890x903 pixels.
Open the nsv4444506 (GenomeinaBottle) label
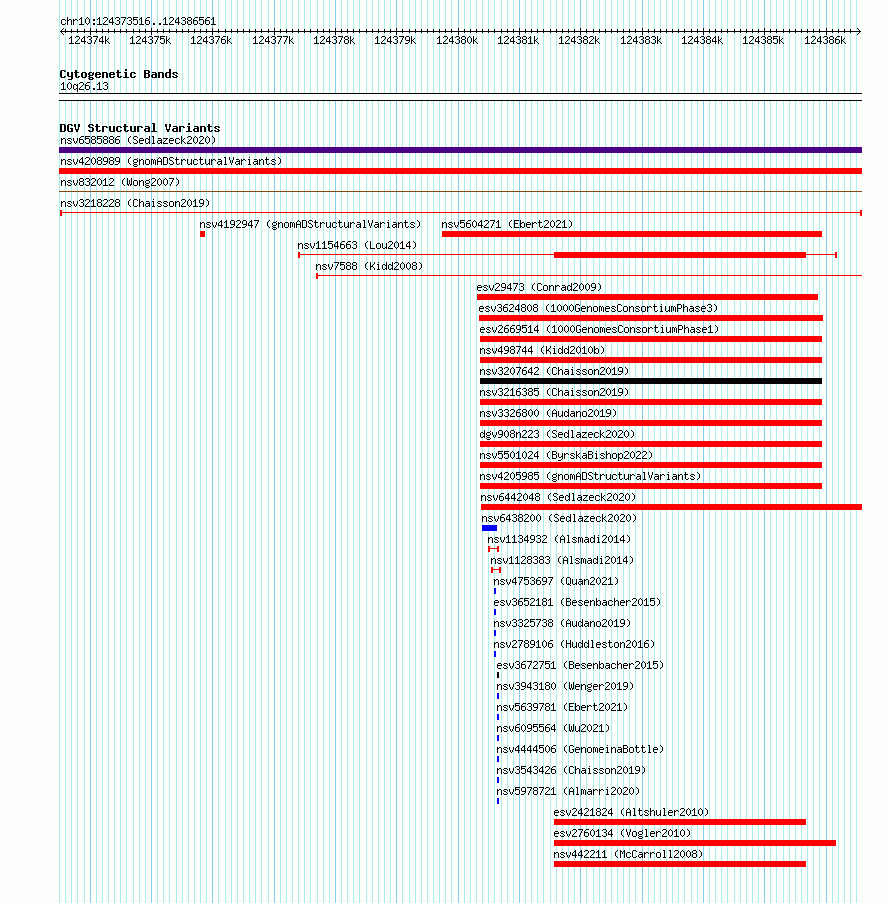pos(580,750)
